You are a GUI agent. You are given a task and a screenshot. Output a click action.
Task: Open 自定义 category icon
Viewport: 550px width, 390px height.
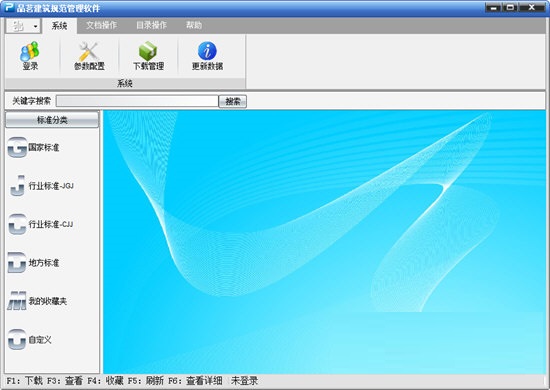[17, 339]
